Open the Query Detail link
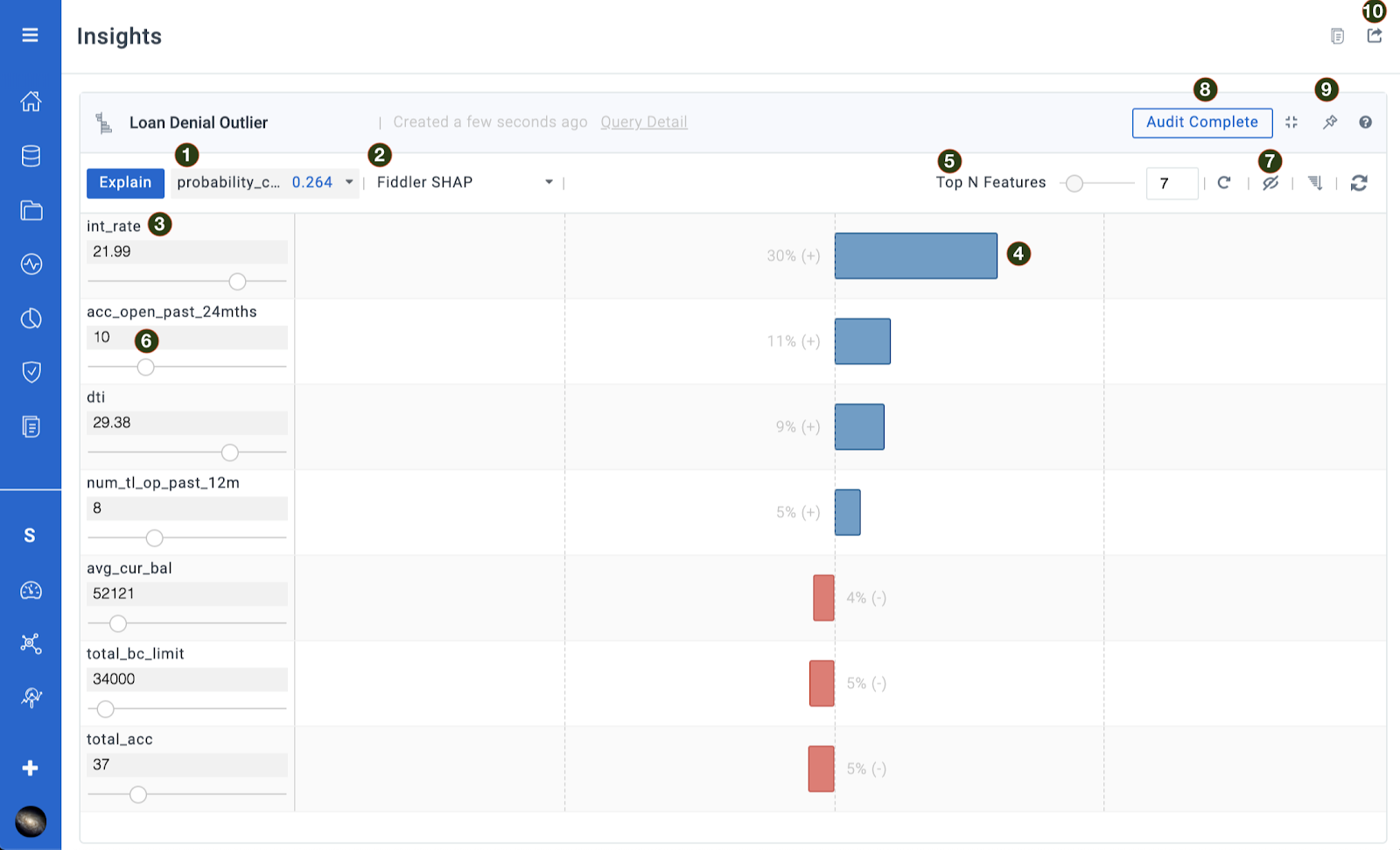This screenshot has height=850, width=1400. pyautogui.click(x=643, y=123)
